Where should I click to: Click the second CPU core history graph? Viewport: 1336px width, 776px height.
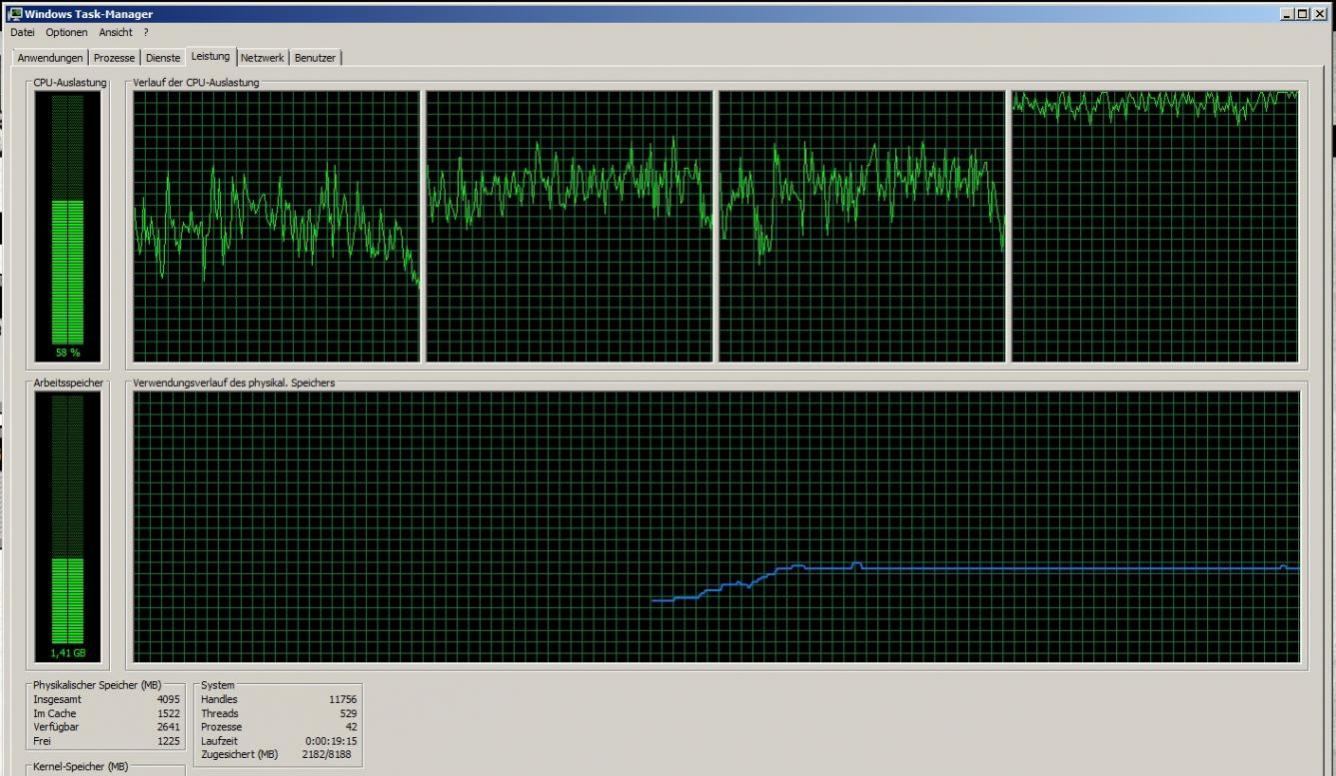point(570,226)
